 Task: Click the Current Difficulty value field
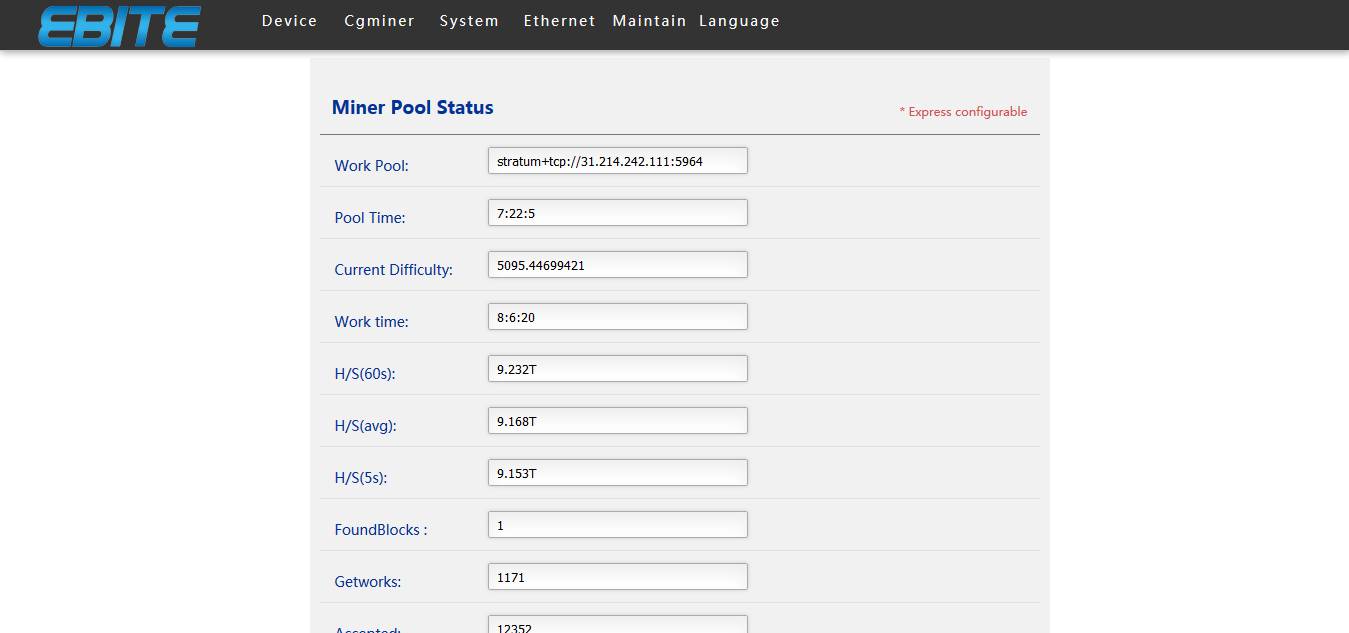(617, 265)
